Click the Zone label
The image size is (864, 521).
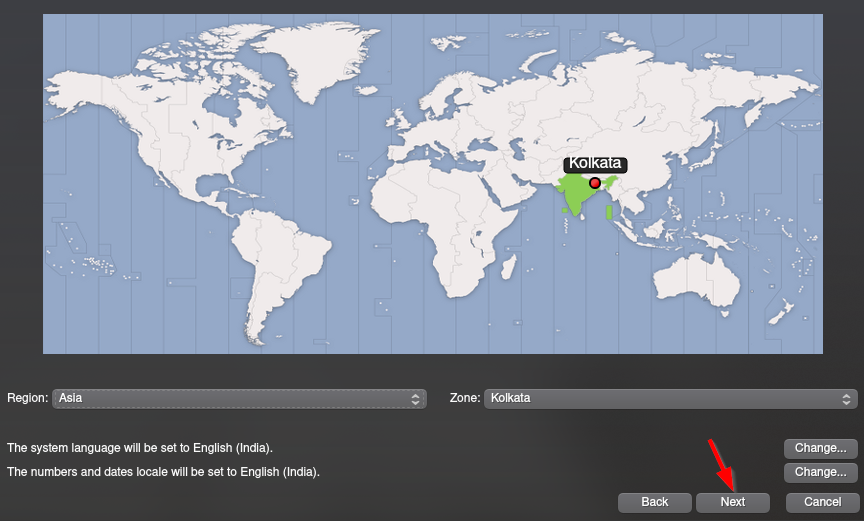465,398
